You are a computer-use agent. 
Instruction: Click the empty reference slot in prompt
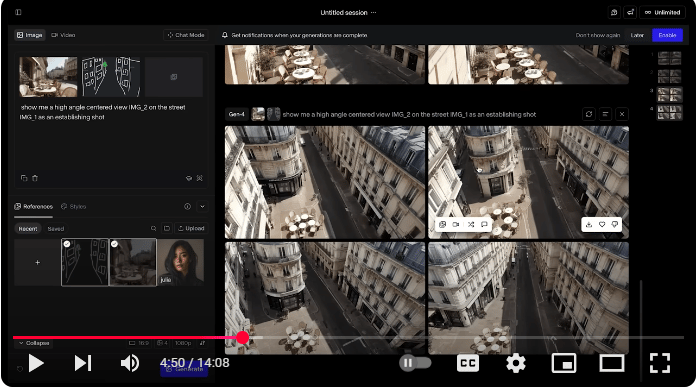pos(174,77)
